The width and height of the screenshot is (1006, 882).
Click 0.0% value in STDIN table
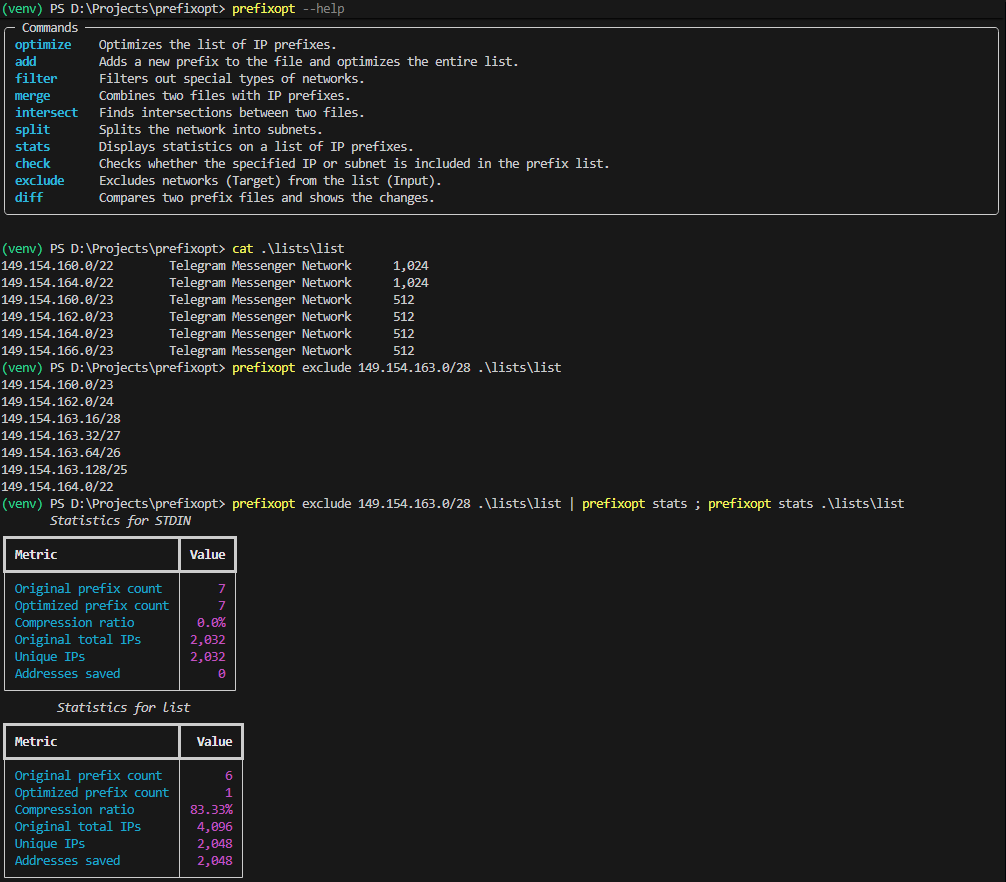[x=211, y=623]
